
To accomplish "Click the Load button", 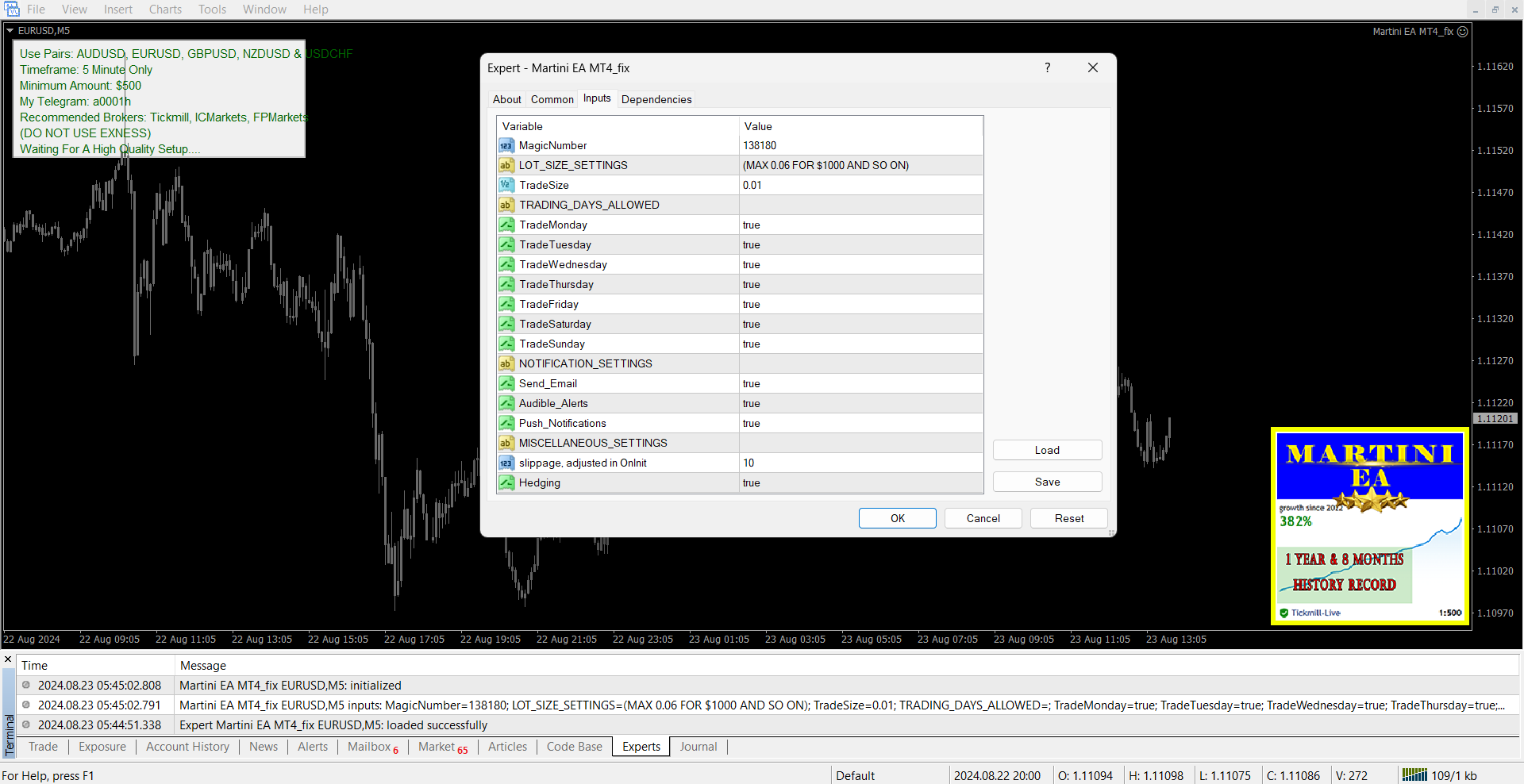I will (1047, 451).
